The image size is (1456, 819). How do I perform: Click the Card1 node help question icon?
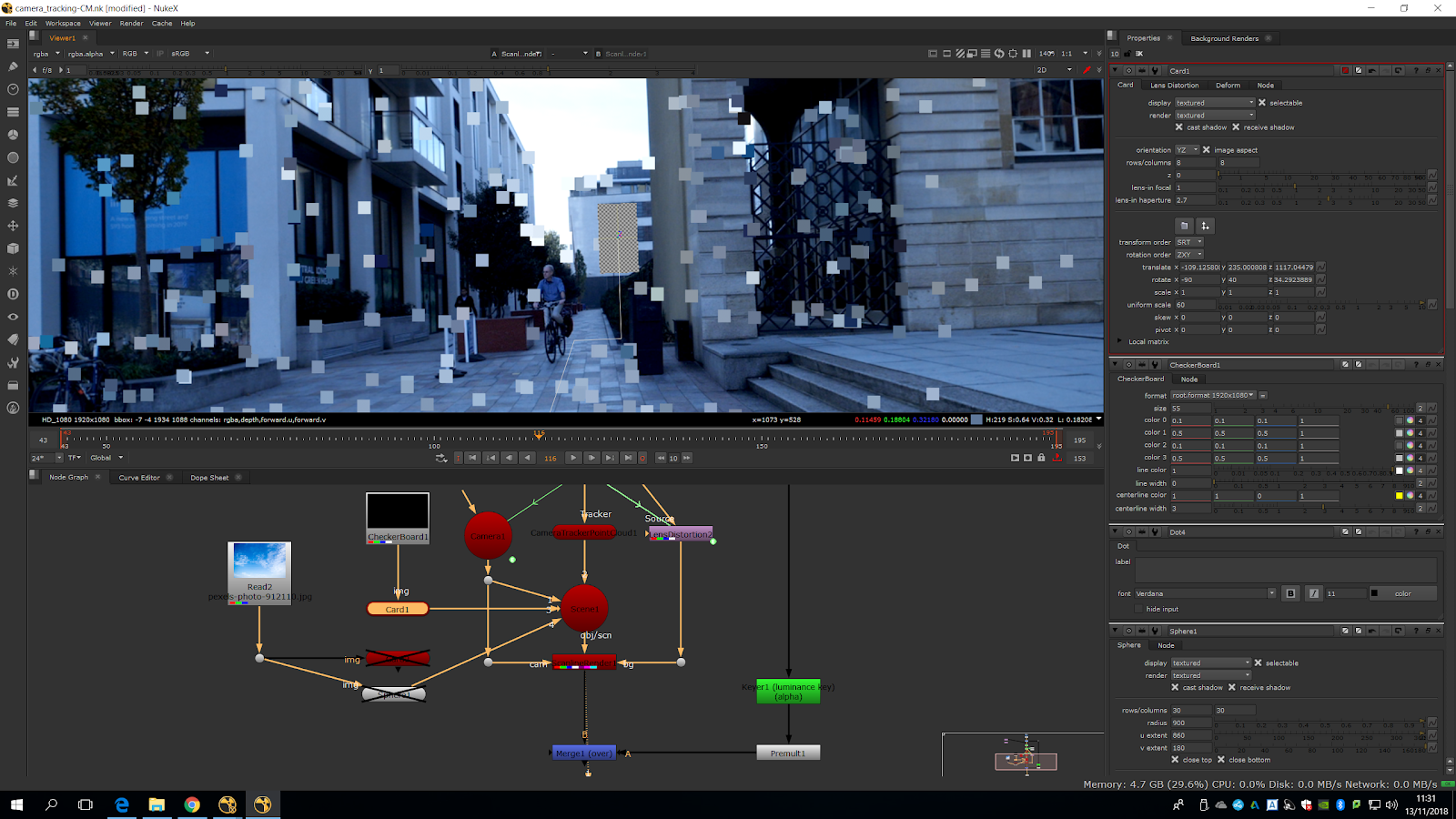coord(1416,71)
